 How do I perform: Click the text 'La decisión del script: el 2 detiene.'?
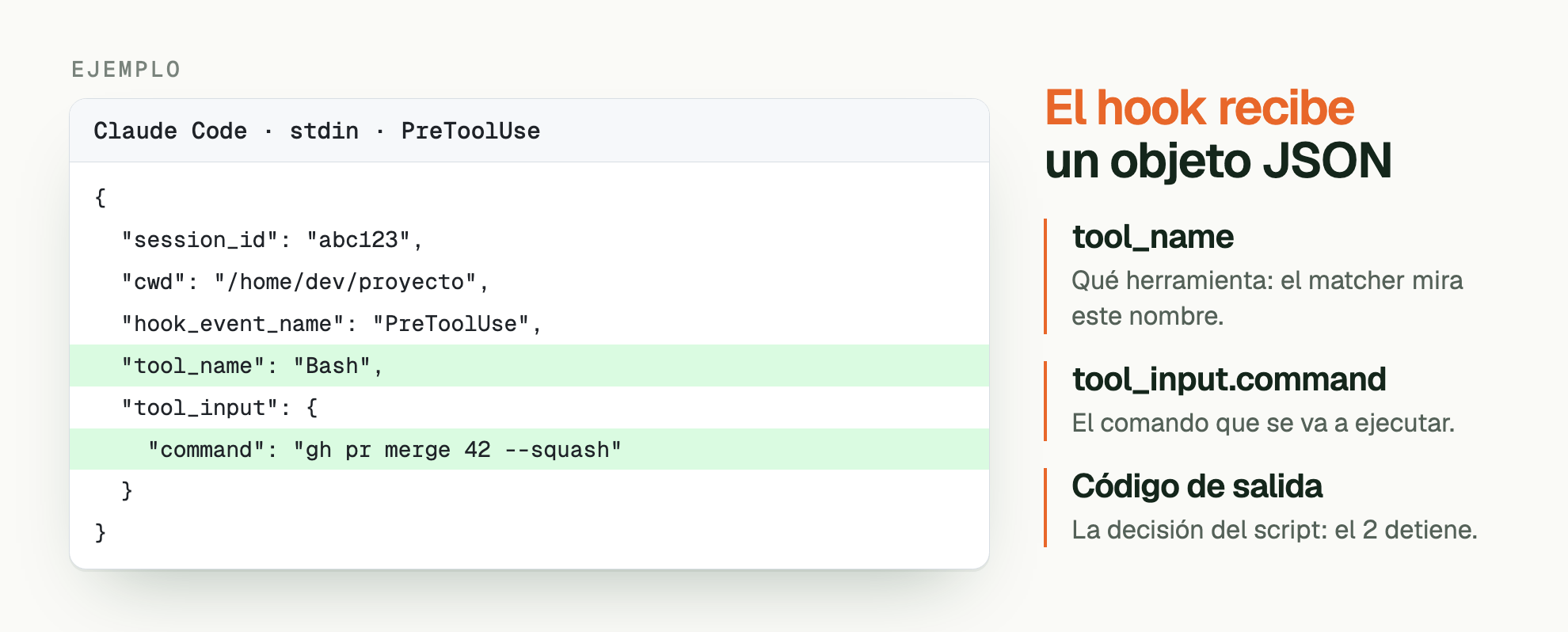point(1274,530)
